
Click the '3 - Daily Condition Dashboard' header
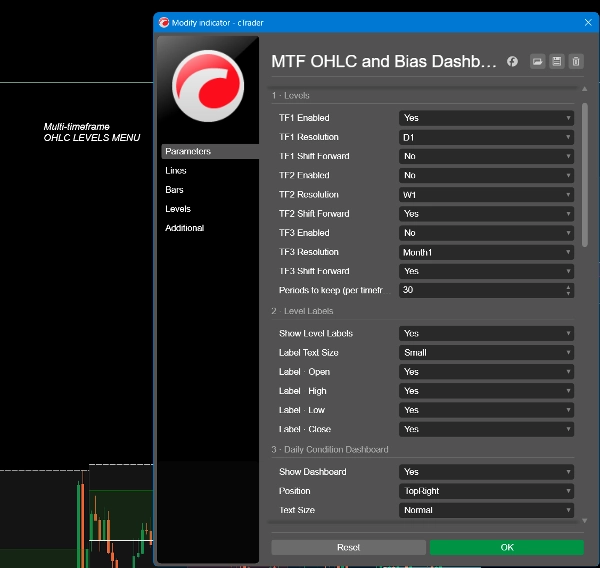330,449
